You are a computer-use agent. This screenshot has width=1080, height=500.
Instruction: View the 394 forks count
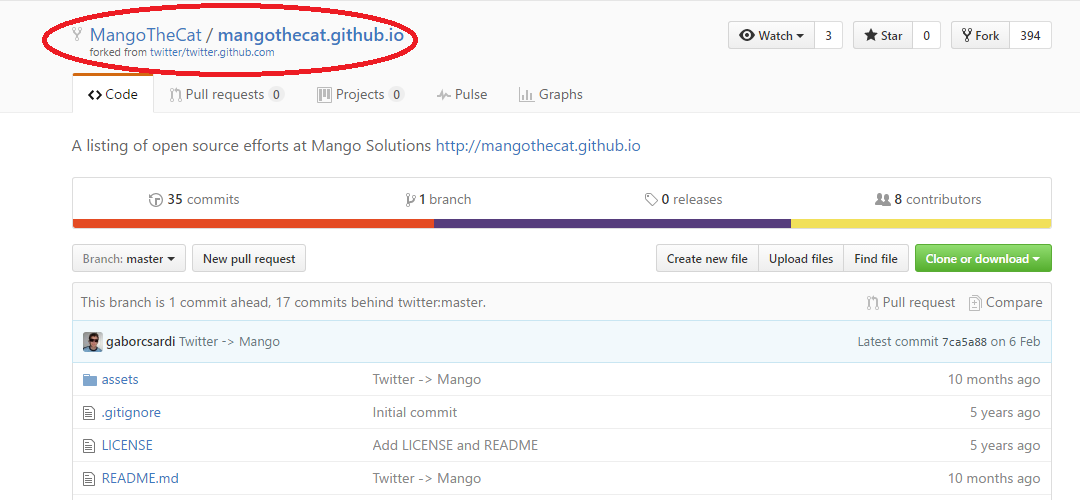pyautogui.click(x=1030, y=36)
